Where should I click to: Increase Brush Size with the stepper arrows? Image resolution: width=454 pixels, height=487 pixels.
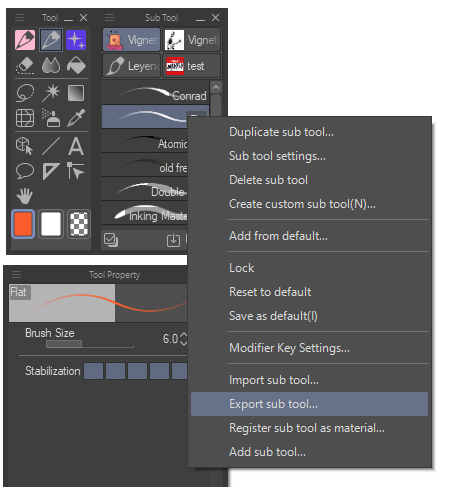pos(184,335)
